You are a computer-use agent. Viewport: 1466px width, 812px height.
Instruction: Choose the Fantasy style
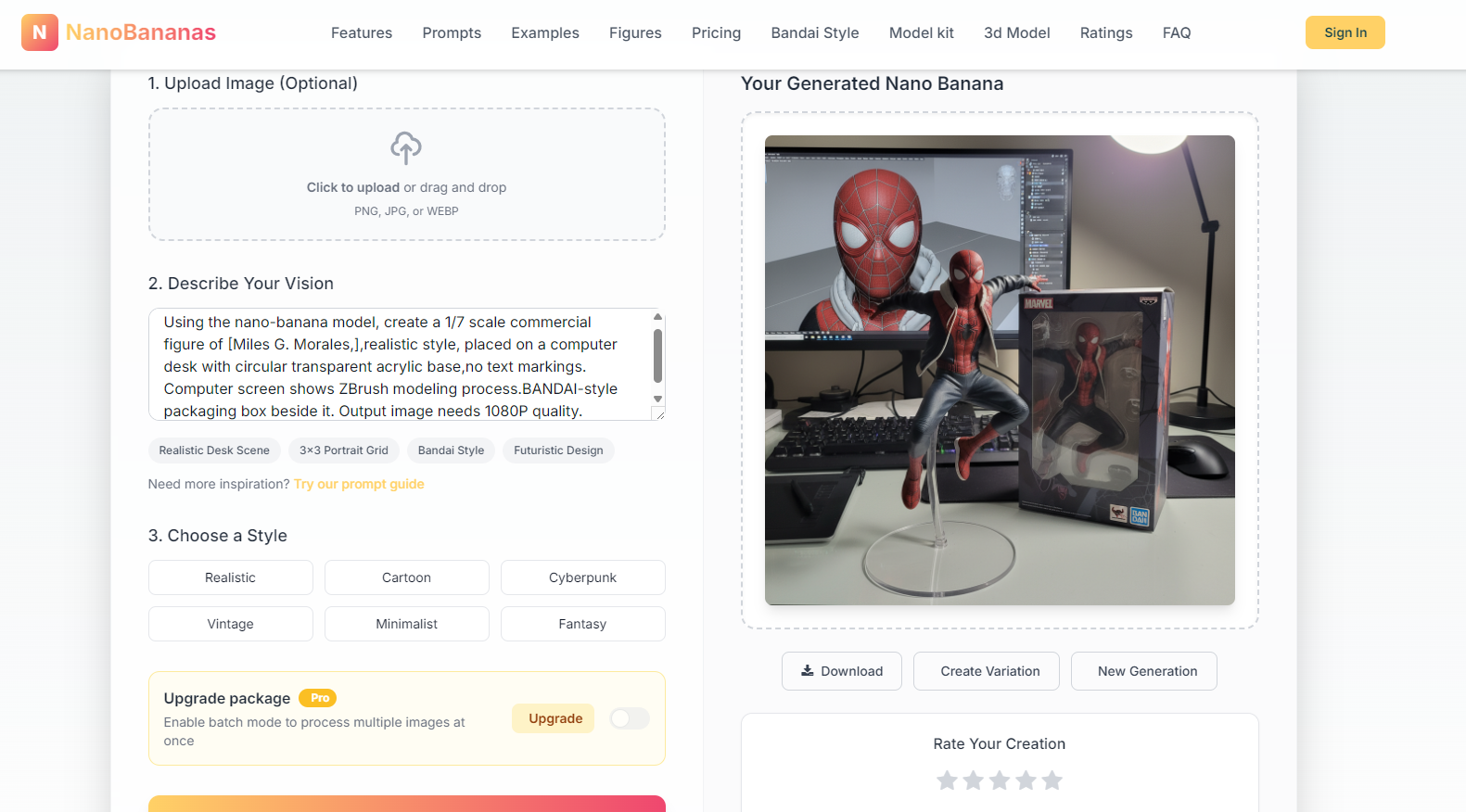point(583,624)
